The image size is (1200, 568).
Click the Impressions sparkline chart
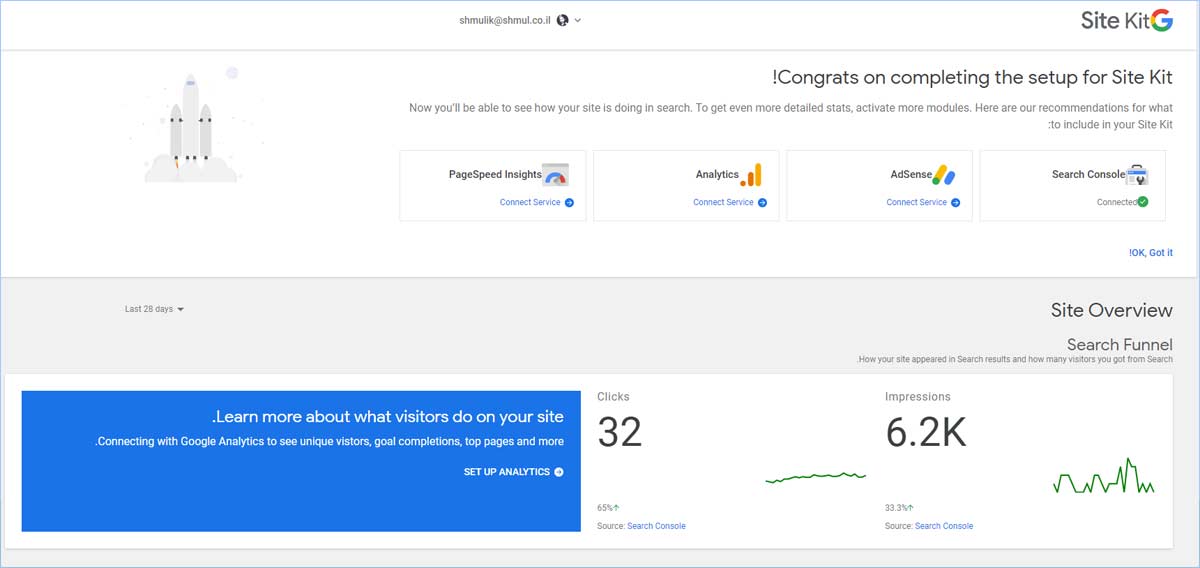(x=1104, y=476)
